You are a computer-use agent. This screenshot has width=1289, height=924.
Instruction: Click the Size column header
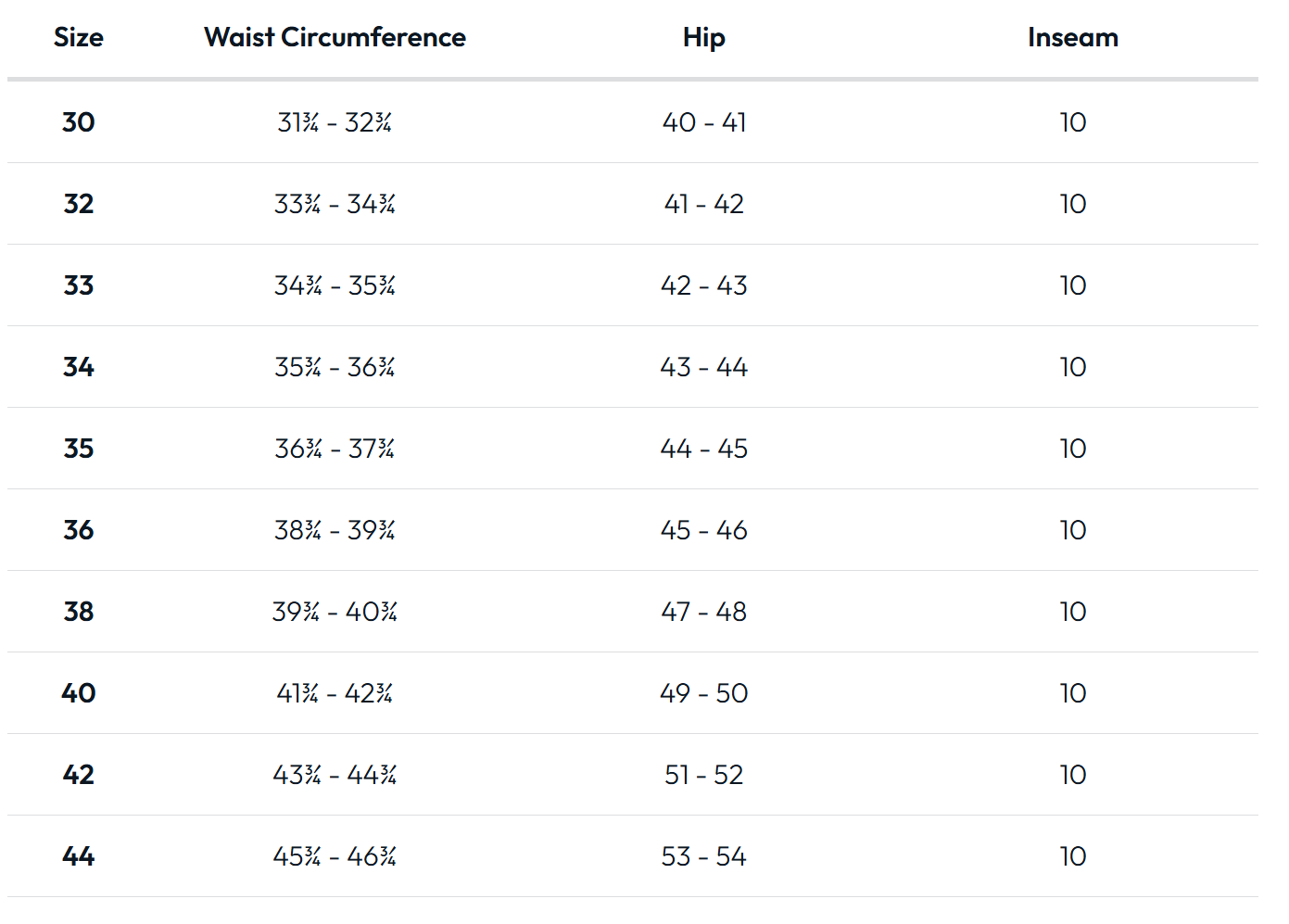coord(79,37)
